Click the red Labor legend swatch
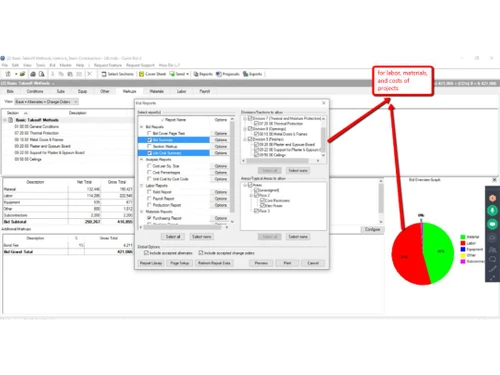 tap(463, 243)
